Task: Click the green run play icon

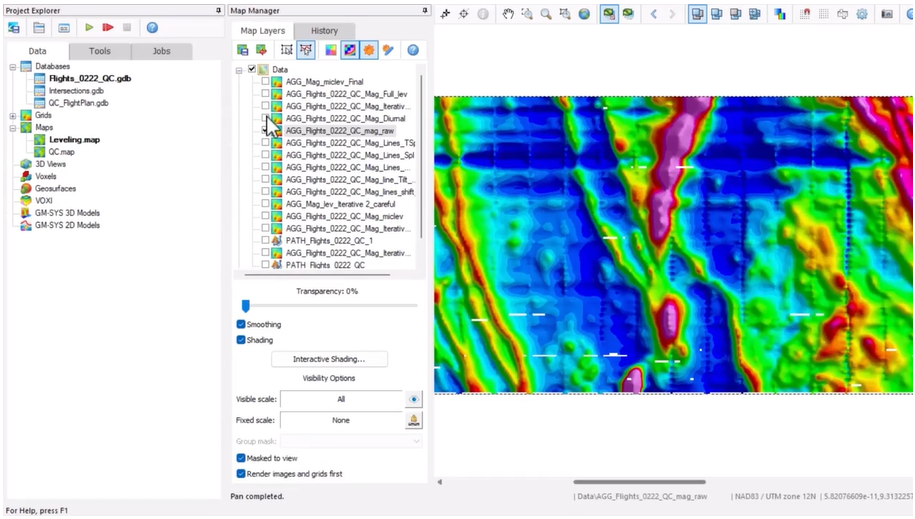Action: [x=89, y=27]
